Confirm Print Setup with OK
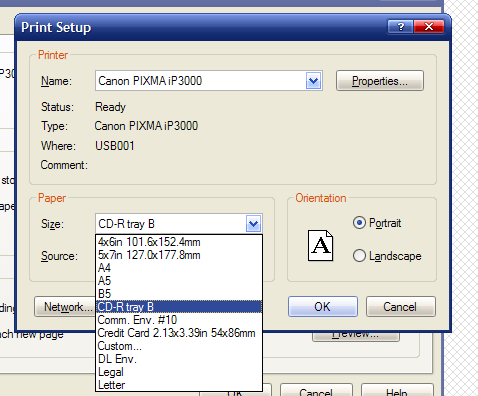Viewport: 478px width, 396px height. coord(323,307)
